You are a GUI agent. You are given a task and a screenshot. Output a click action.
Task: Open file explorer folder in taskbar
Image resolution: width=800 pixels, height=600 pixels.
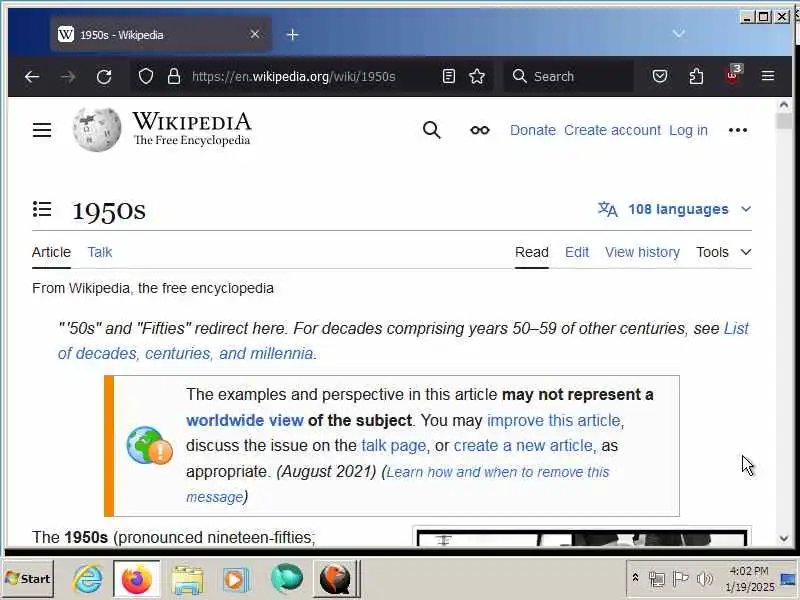click(x=187, y=579)
